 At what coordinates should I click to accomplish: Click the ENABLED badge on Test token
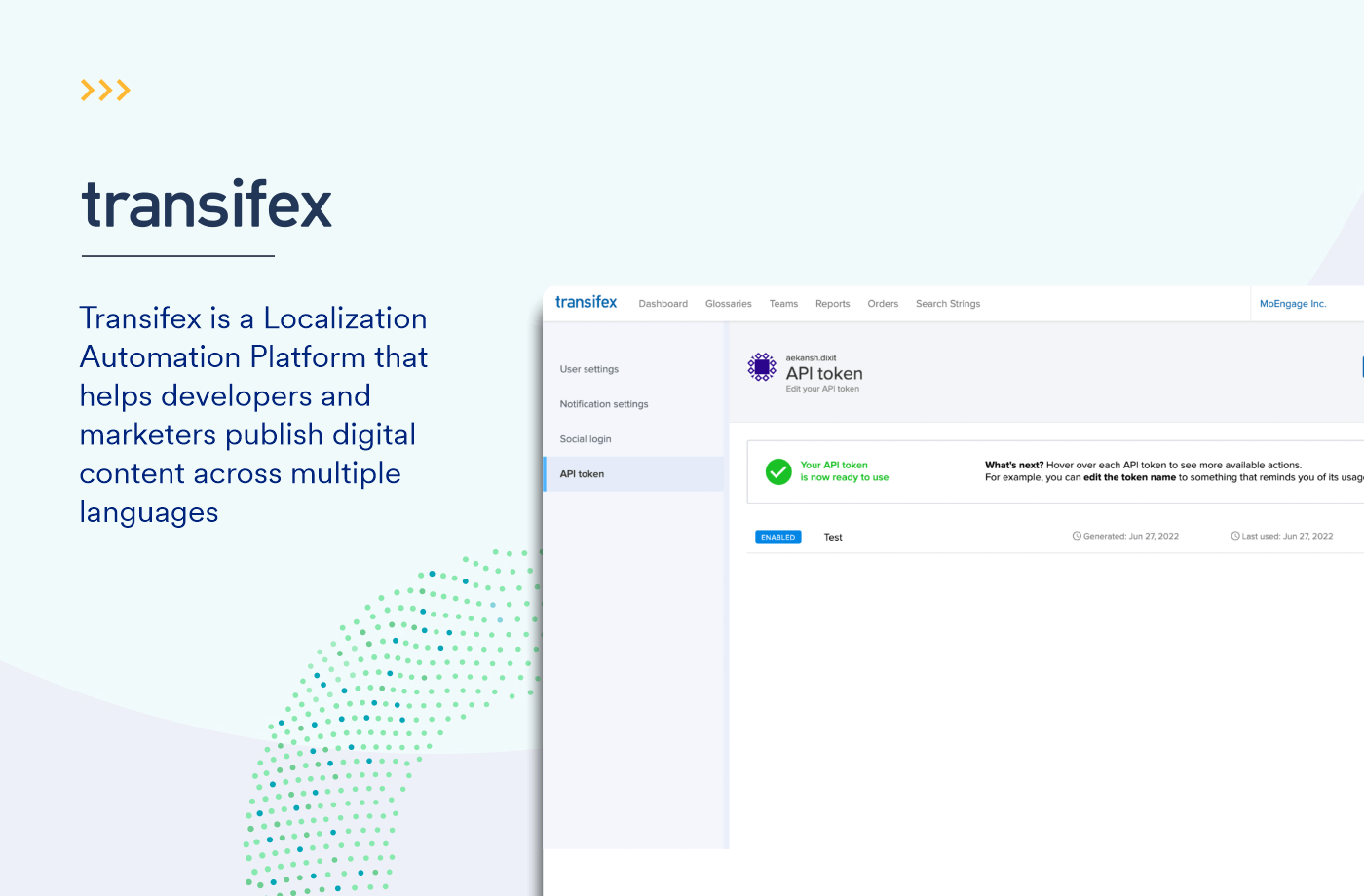[x=778, y=537]
